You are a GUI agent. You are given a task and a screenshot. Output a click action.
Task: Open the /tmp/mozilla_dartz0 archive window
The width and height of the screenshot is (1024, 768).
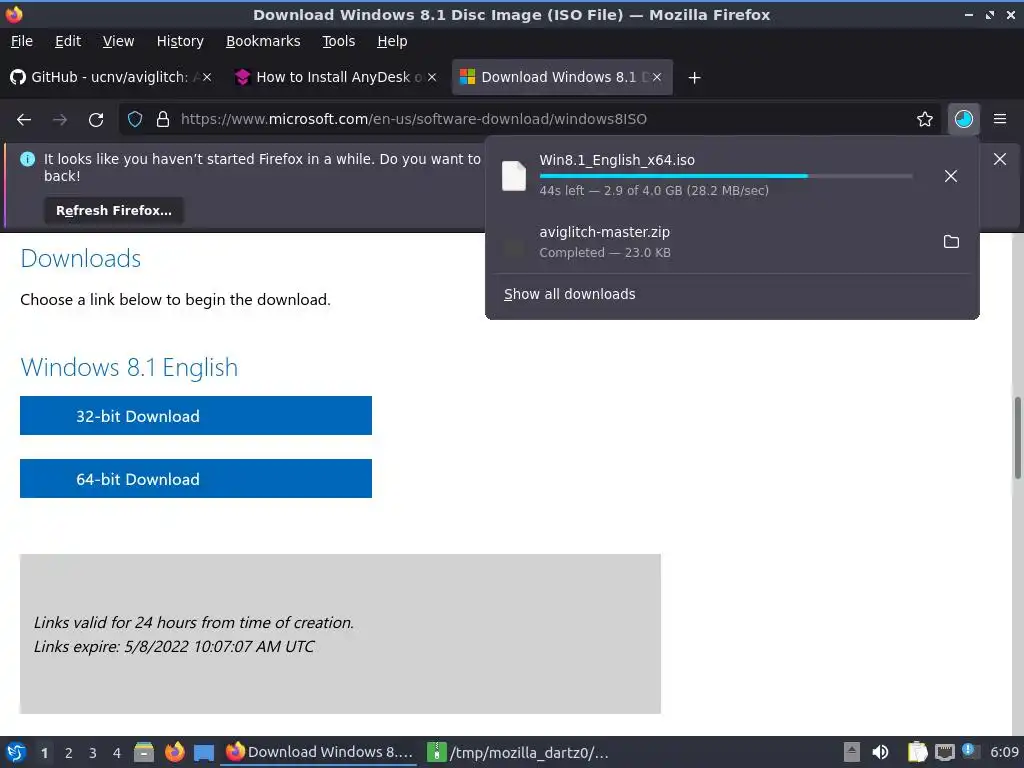pos(519,752)
